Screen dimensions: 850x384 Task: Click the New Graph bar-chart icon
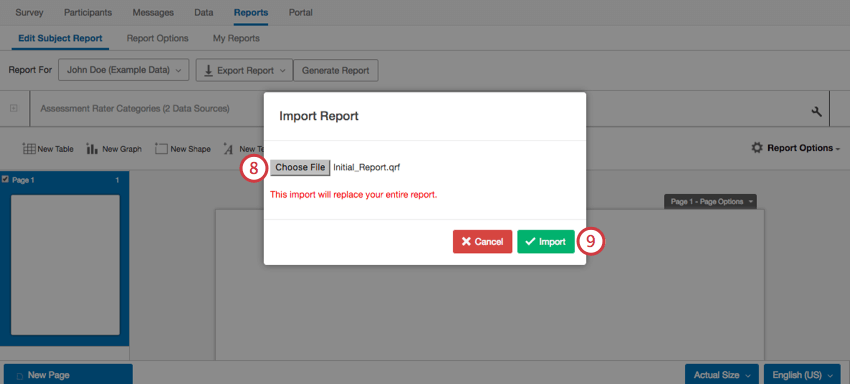click(92, 149)
